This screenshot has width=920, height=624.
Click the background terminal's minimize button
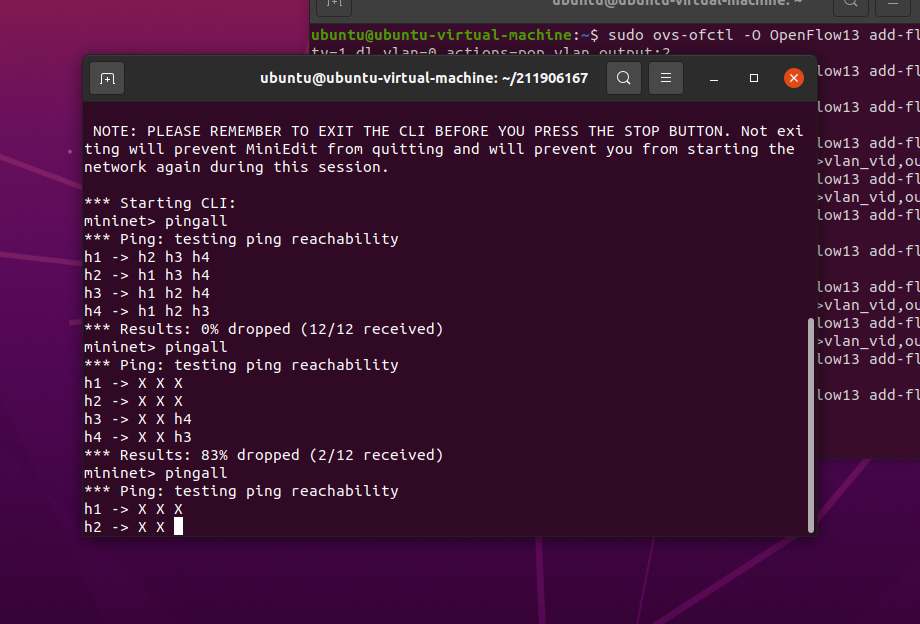[x=893, y=5]
